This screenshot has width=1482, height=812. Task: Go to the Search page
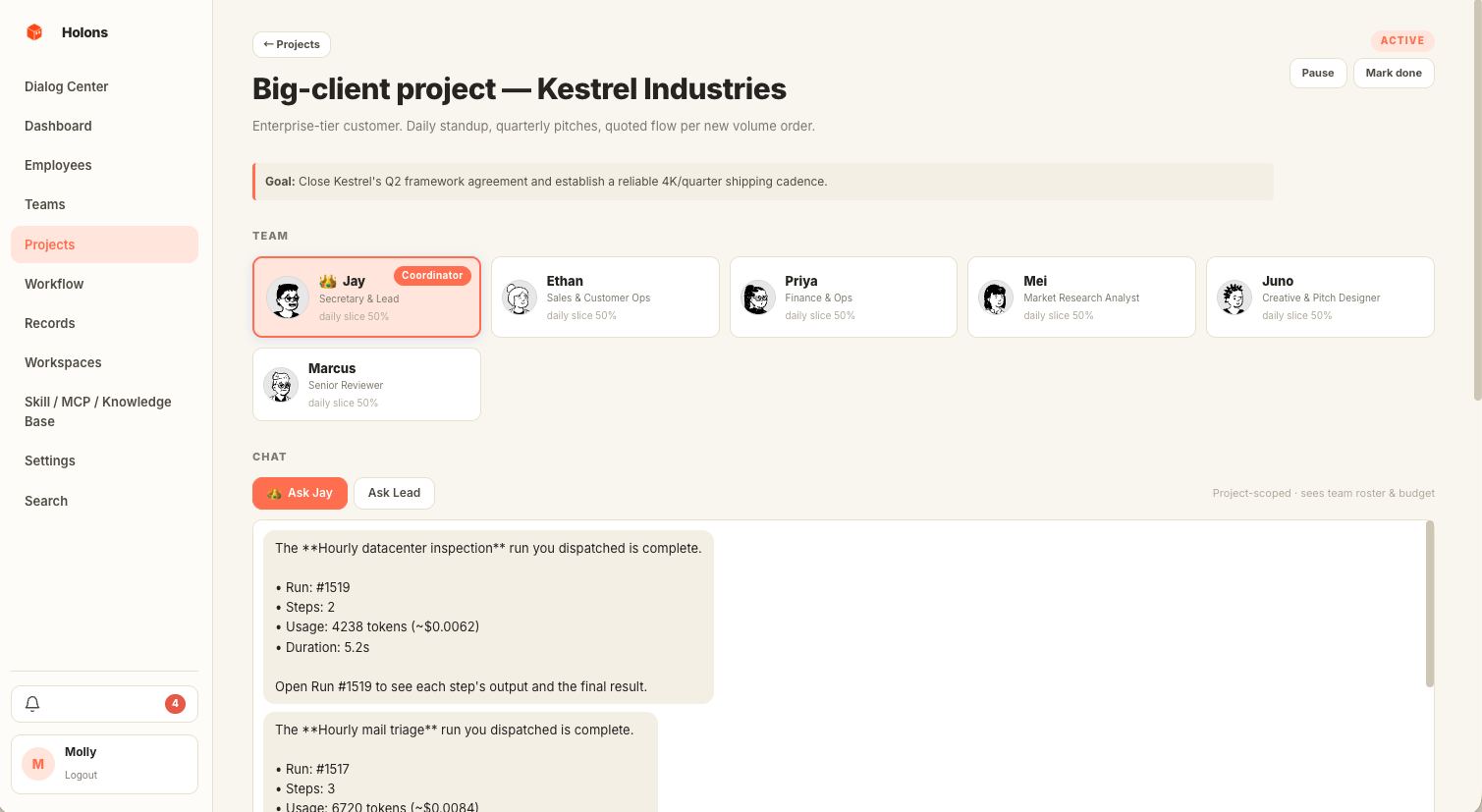[45, 501]
